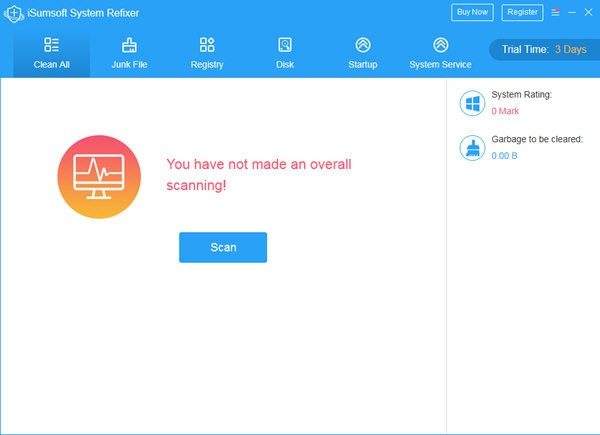
Task: Click the '0.00 B' garbage value
Action: 504,156
